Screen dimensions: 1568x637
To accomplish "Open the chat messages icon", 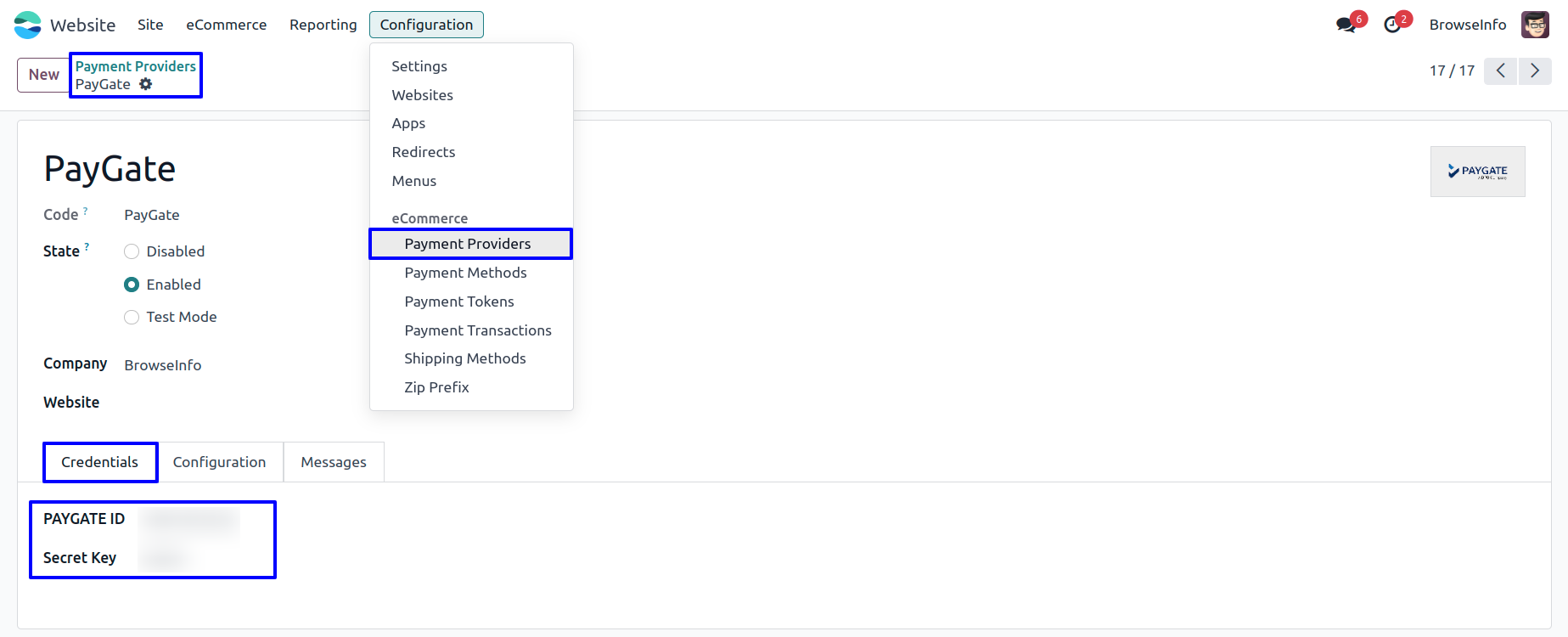I will coord(1346,25).
